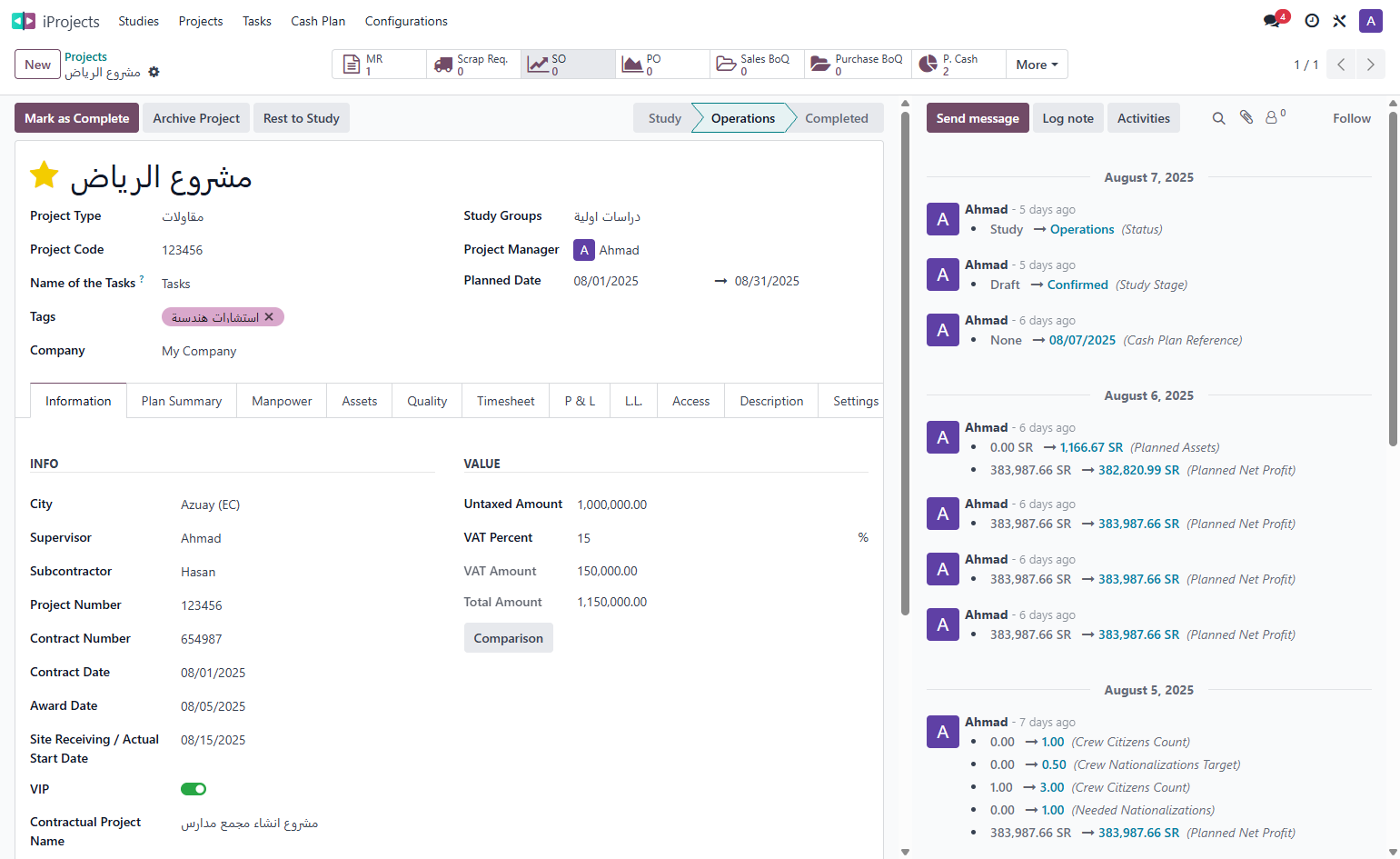The width and height of the screenshot is (1400, 859).
Task: Open the PO smart button
Action: (x=663, y=65)
